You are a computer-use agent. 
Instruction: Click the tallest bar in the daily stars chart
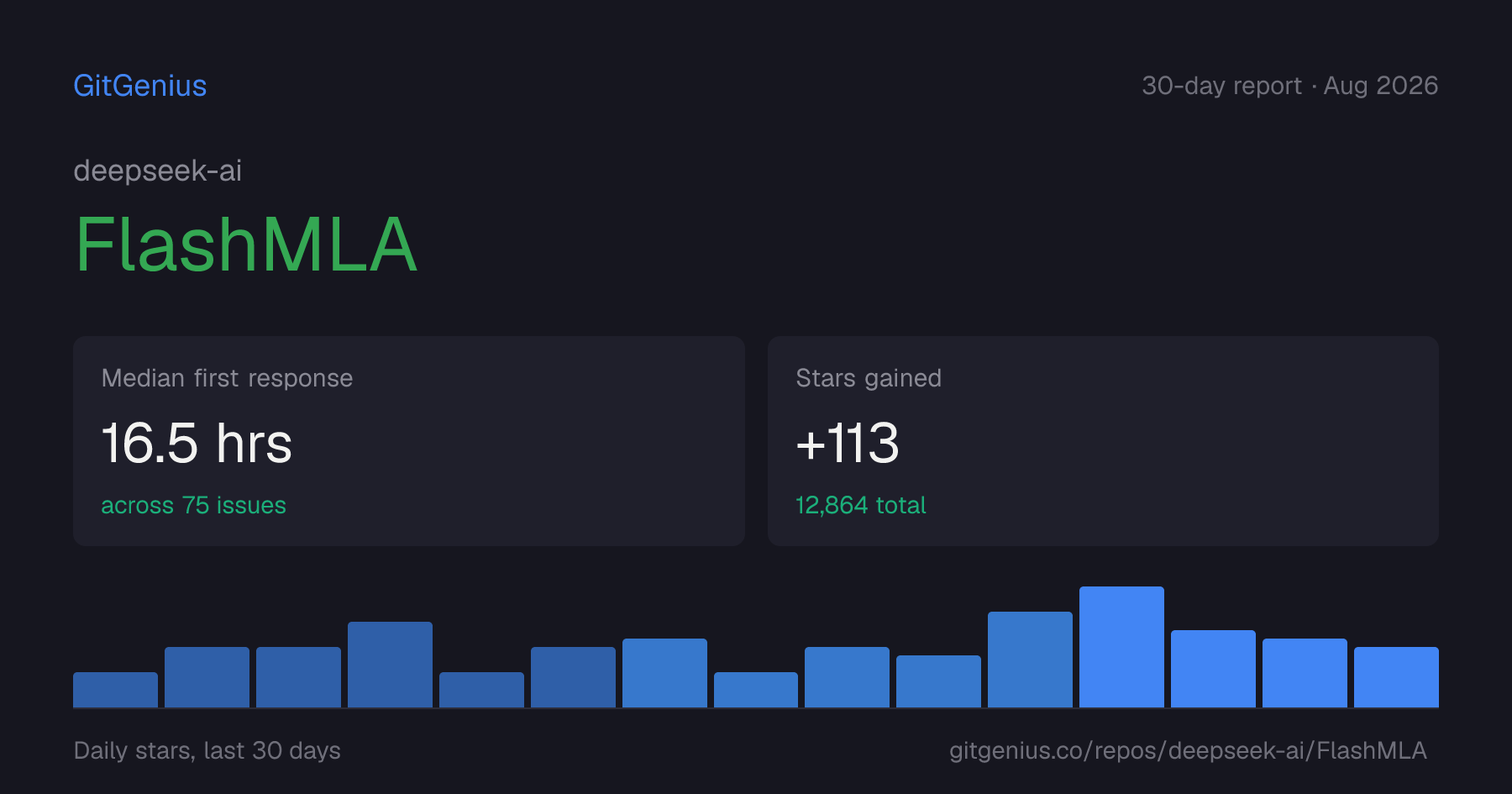coord(1121,647)
